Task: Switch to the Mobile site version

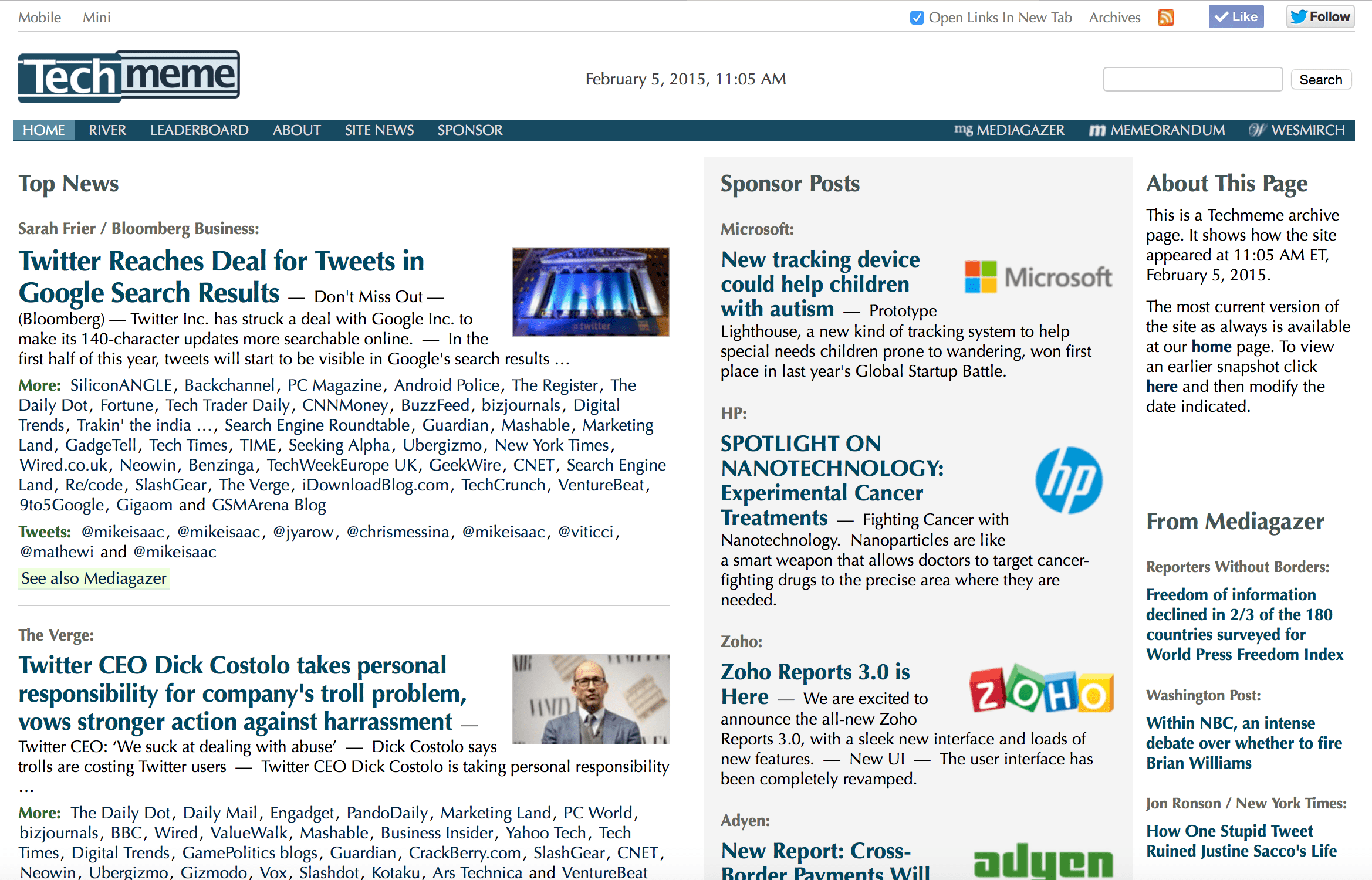Action: point(39,18)
